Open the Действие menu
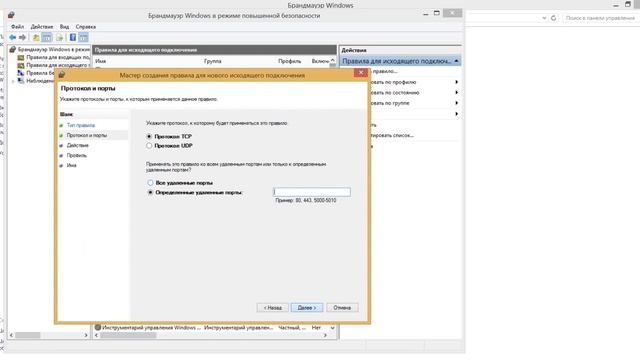The height and width of the screenshot is (360, 640). [42, 27]
